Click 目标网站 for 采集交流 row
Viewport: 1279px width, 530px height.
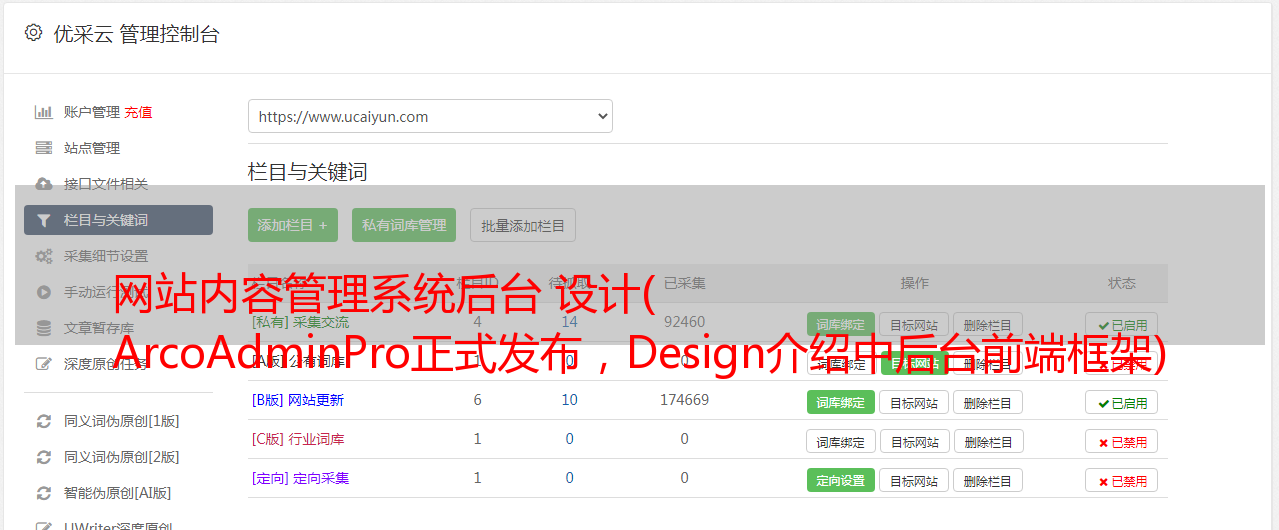[x=914, y=324]
